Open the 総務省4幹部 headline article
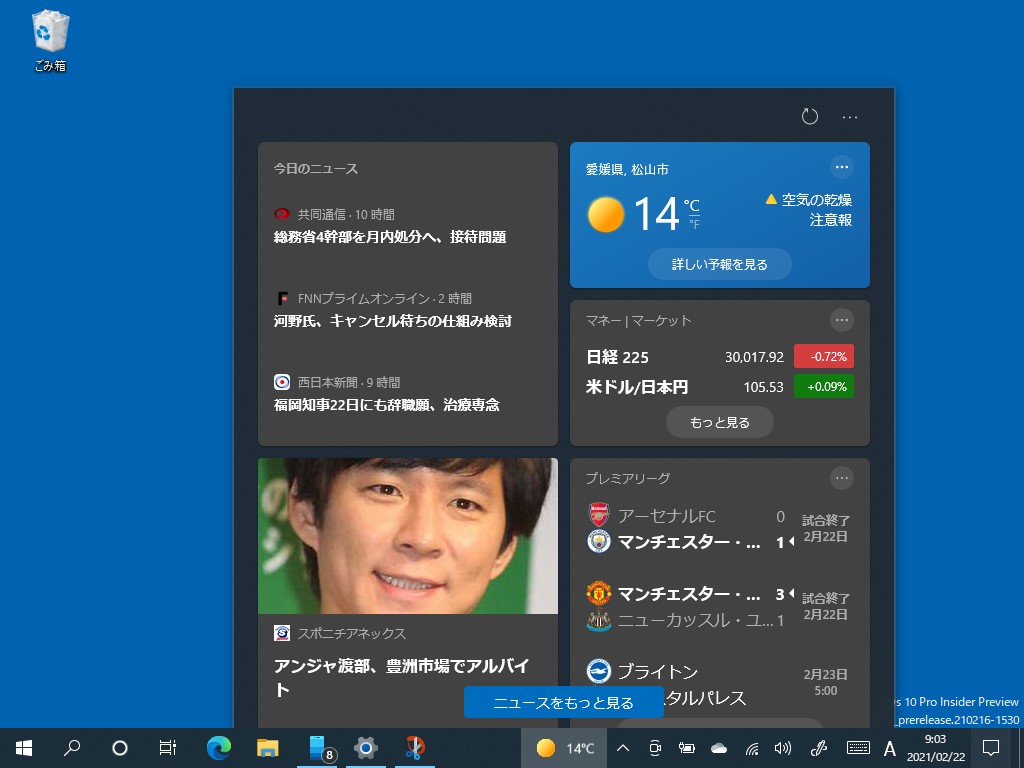The image size is (1024, 768). [x=390, y=237]
